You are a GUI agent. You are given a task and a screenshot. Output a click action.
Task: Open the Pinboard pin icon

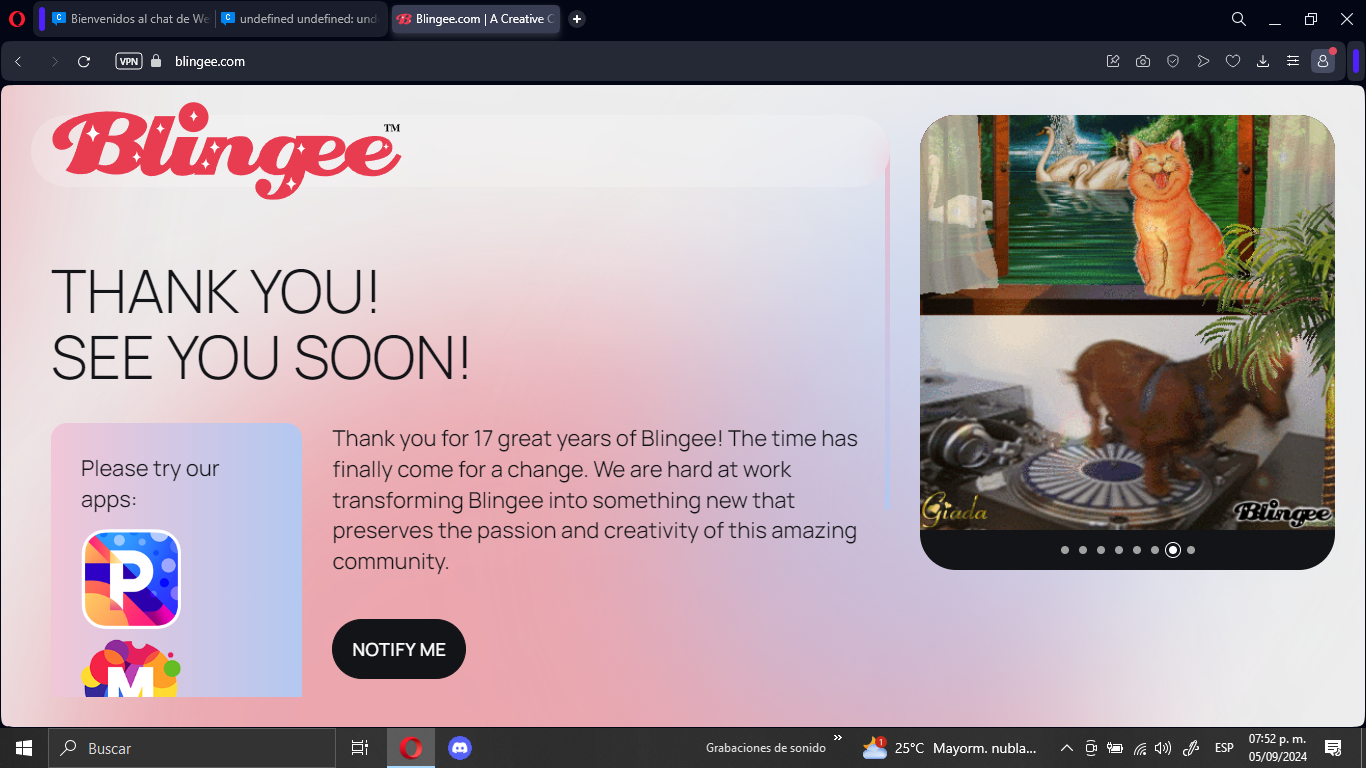click(x=1113, y=61)
